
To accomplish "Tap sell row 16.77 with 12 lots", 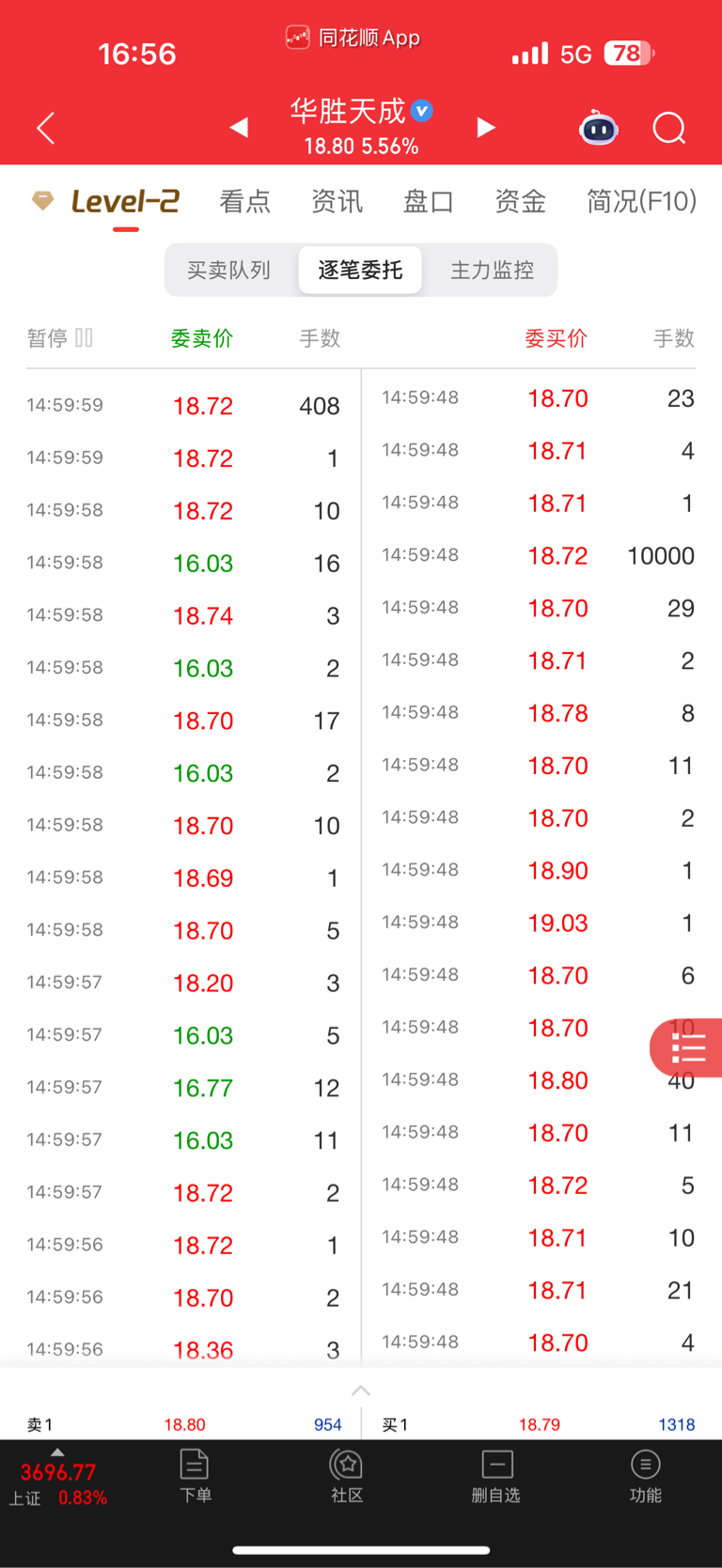I will (x=183, y=1088).
